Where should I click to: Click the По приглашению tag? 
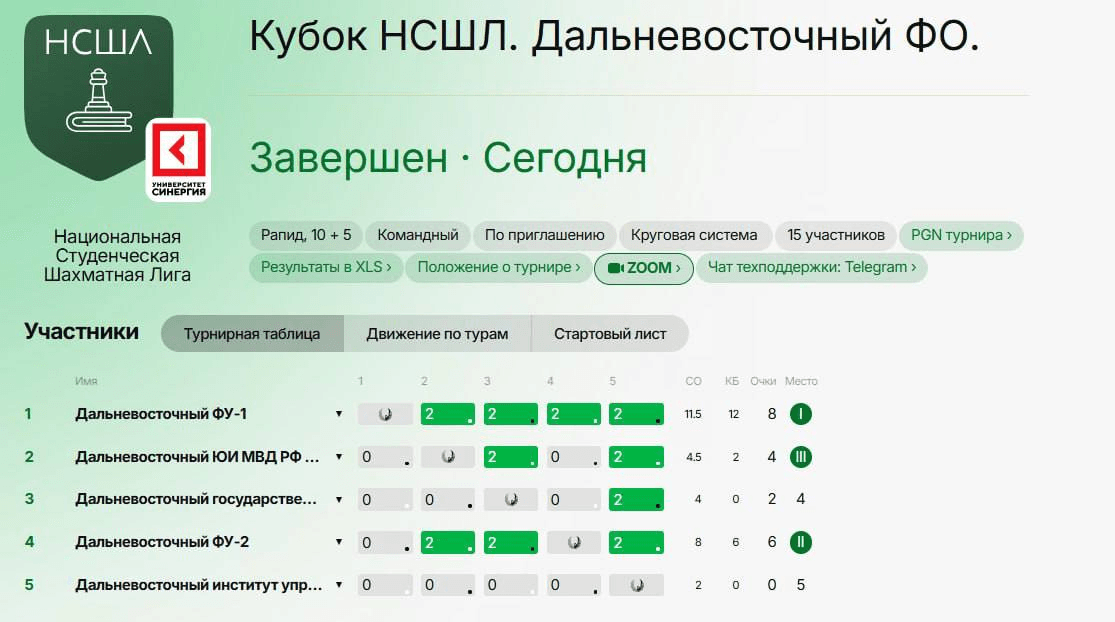coord(545,235)
